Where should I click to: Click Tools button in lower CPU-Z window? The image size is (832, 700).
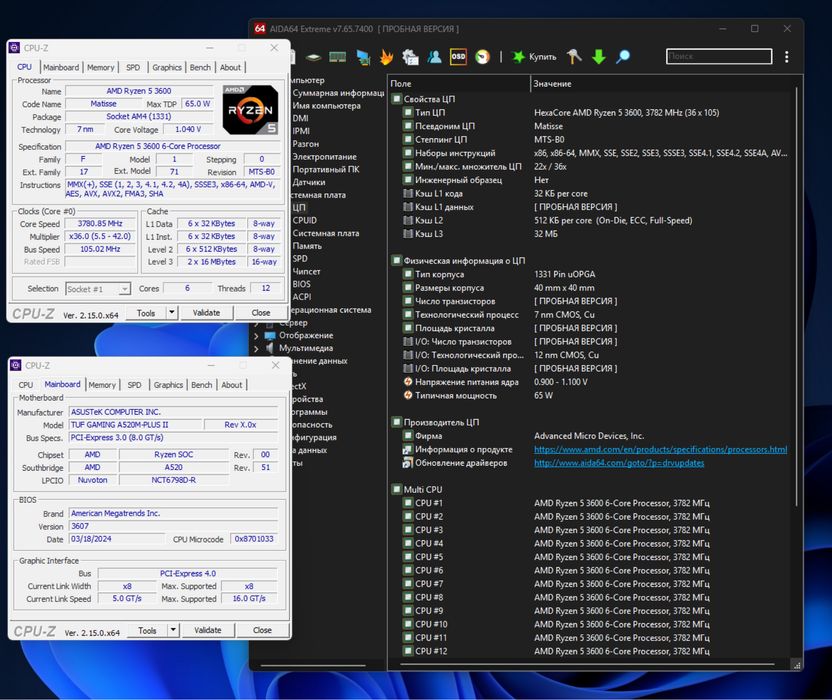click(148, 630)
